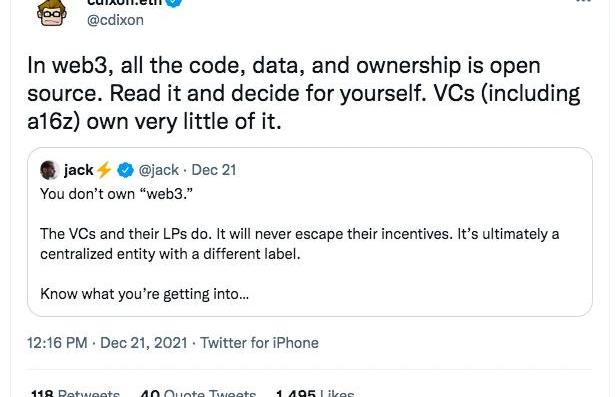Image resolution: width=616 pixels, height=397 pixels.
Task: Click the 12:16 PM Dec 21, 2021 timestamp
Action: (x=107, y=343)
